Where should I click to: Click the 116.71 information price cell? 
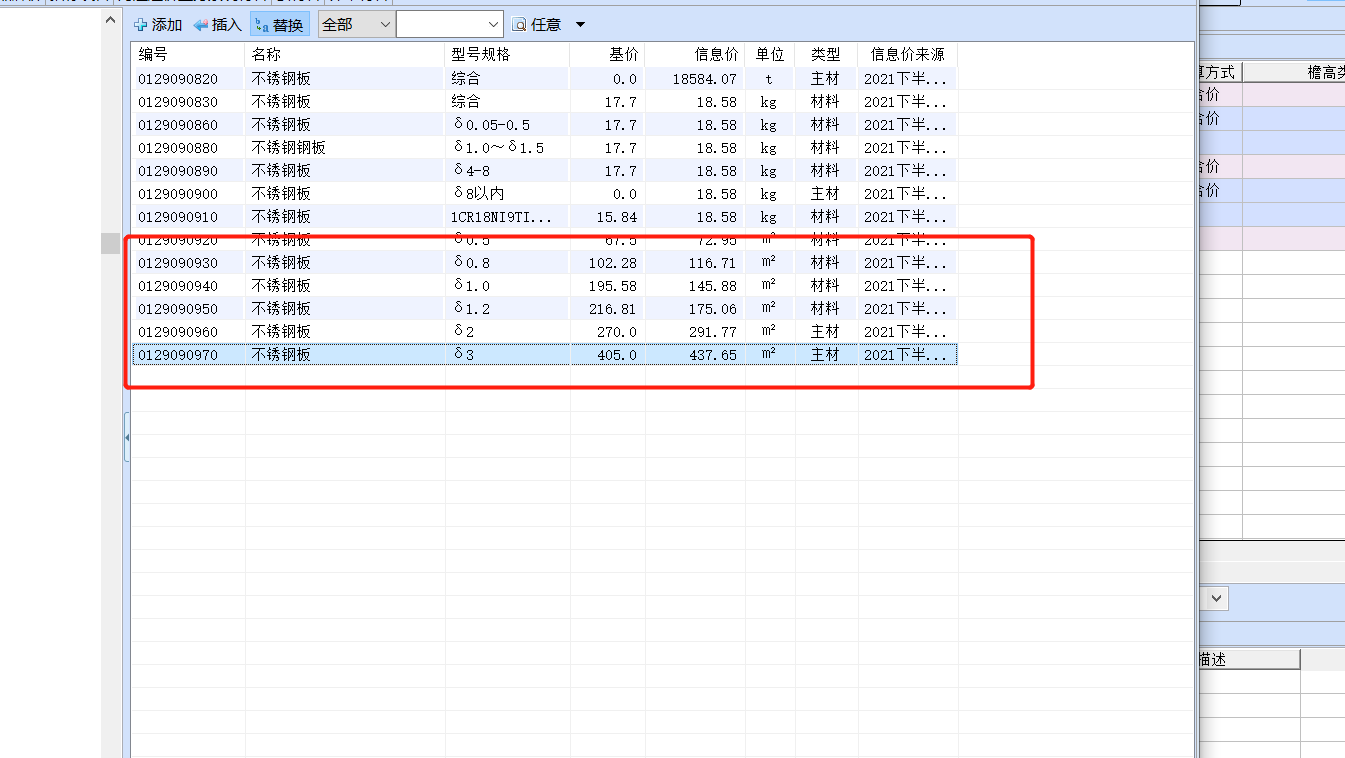coord(695,263)
